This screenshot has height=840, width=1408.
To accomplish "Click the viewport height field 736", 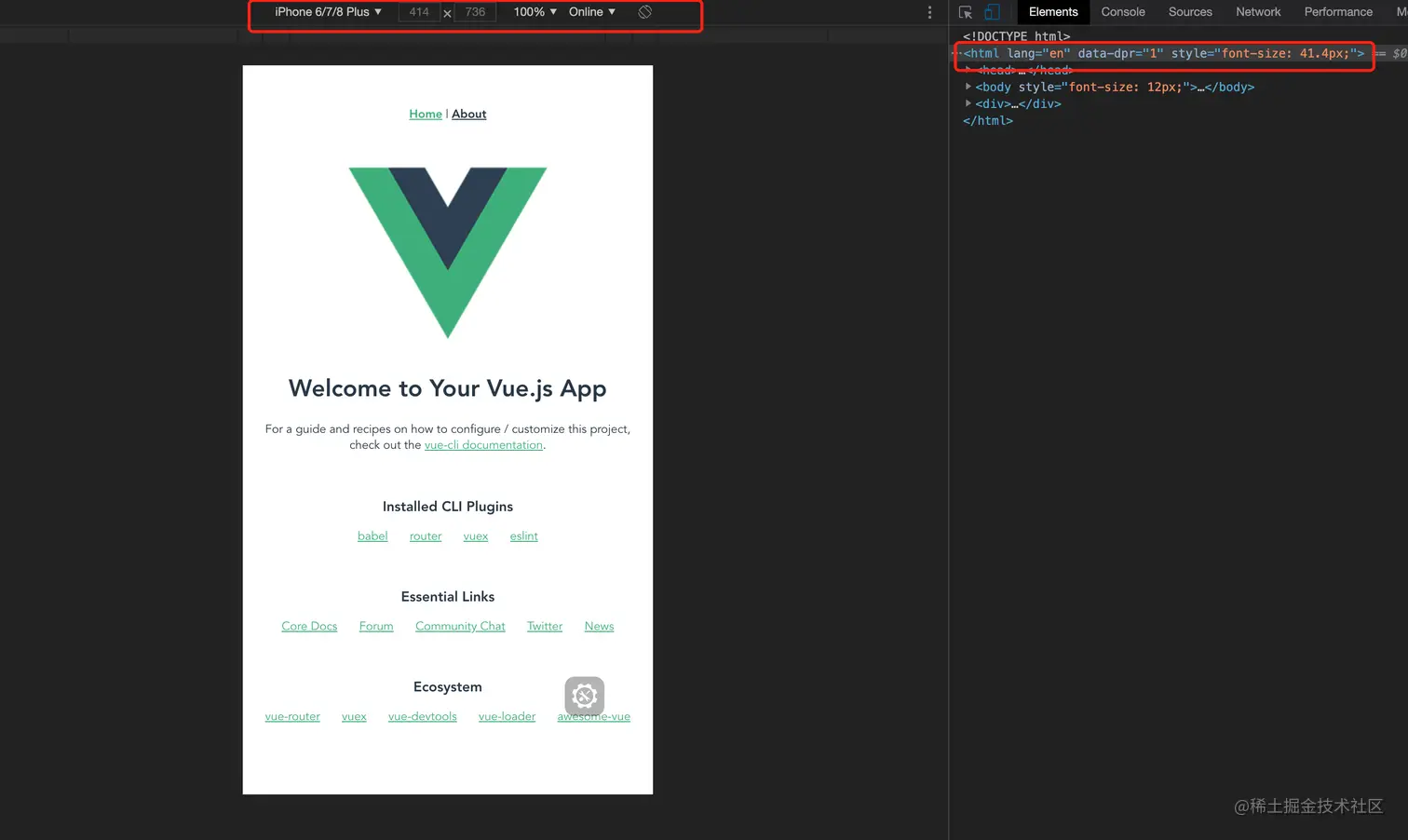I will pyautogui.click(x=475, y=12).
